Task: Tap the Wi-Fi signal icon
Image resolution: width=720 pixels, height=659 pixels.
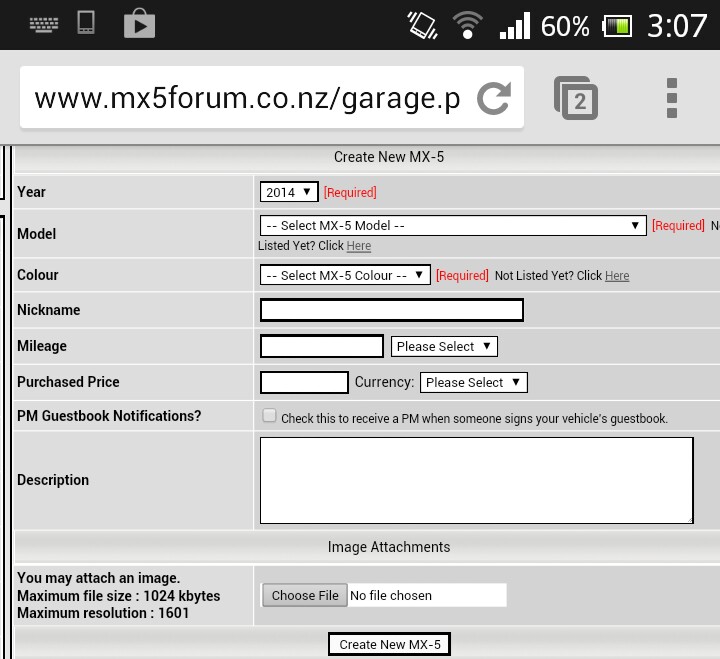Action: tap(466, 24)
